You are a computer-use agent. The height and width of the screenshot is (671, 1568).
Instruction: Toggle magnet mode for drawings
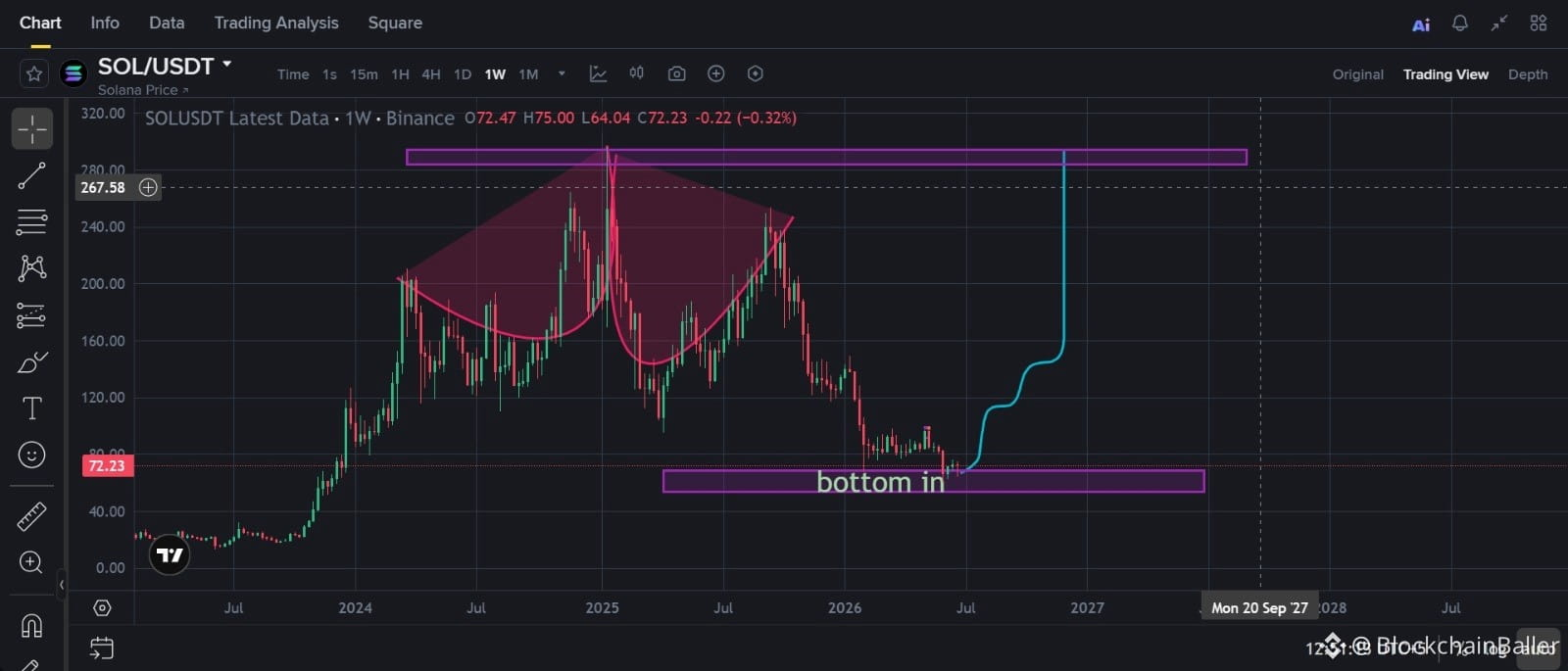[x=31, y=625]
